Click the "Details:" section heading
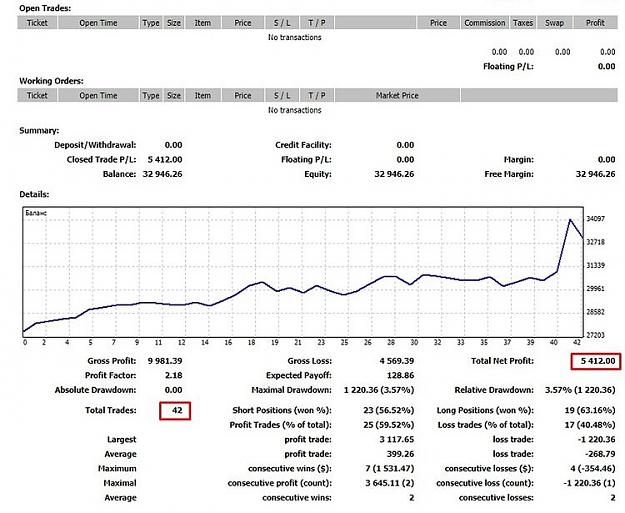 click(x=34, y=195)
